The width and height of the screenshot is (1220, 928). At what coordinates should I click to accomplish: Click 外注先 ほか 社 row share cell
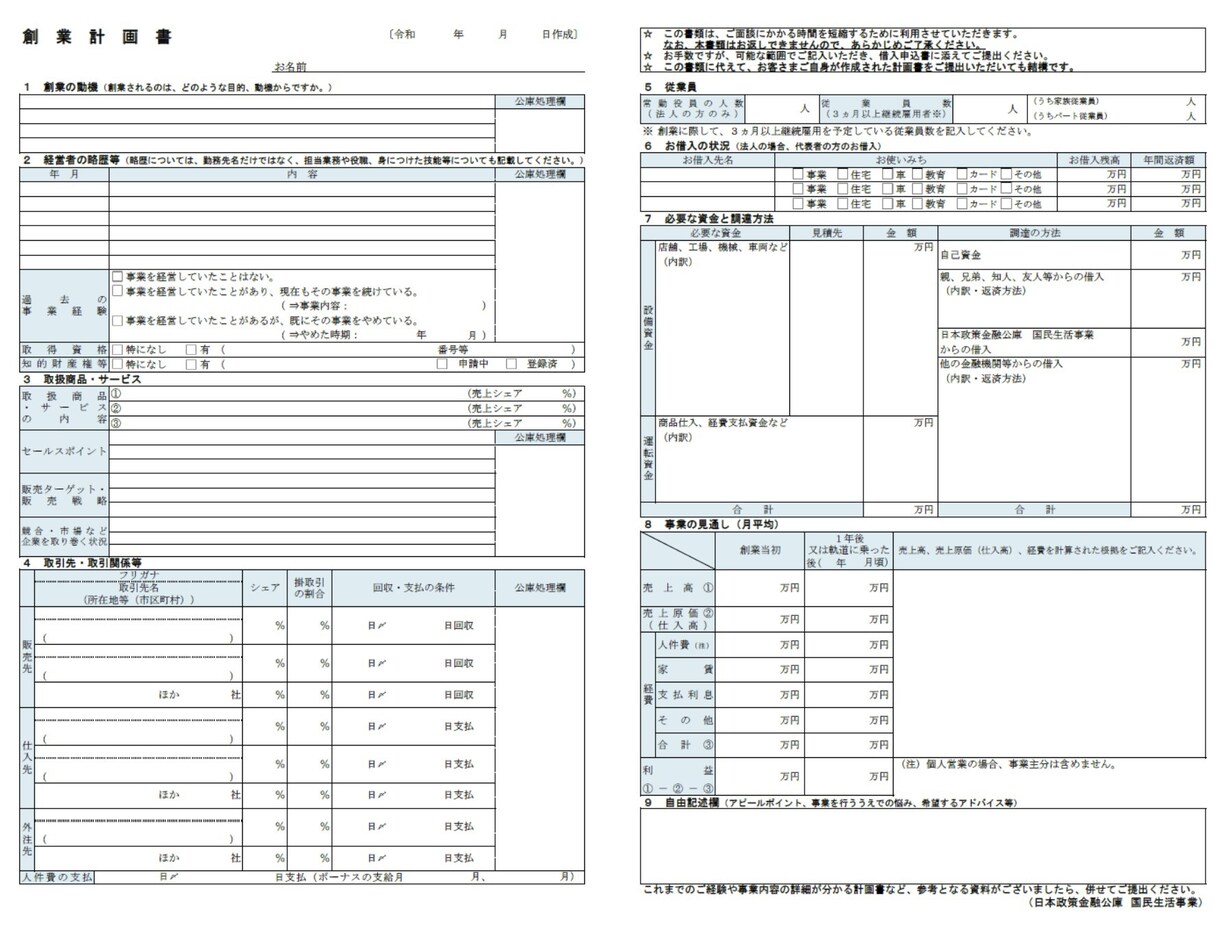tap(265, 857)
